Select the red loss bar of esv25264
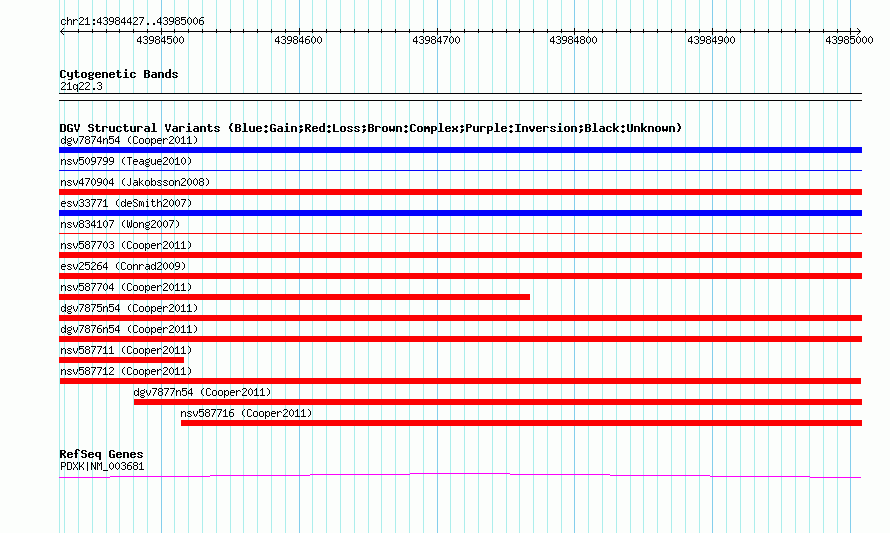The height and width of the screenshot is (533, 890). pos(460,276)
